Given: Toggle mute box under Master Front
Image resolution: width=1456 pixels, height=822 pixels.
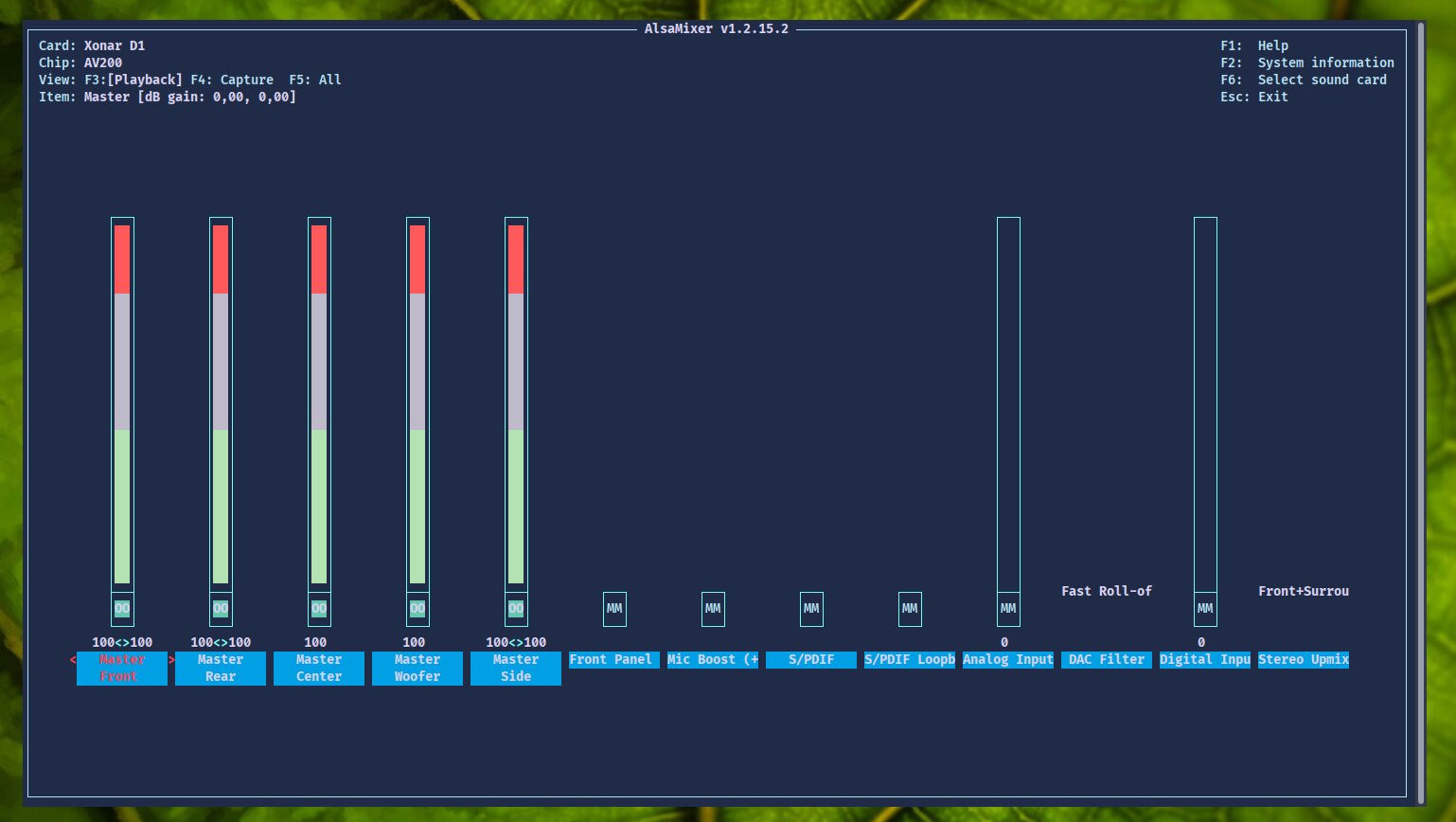Looking at the screenshot, I should [122, 609].
